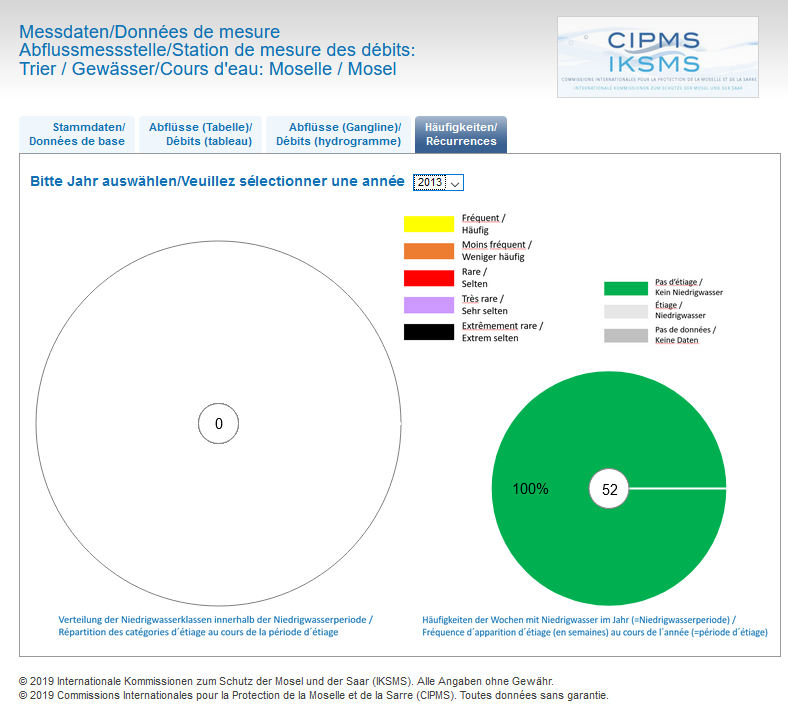Click the Verteilung der Niedrigwasserklassen caption
This screenshot has width=788, height=709.
point(215,626)
